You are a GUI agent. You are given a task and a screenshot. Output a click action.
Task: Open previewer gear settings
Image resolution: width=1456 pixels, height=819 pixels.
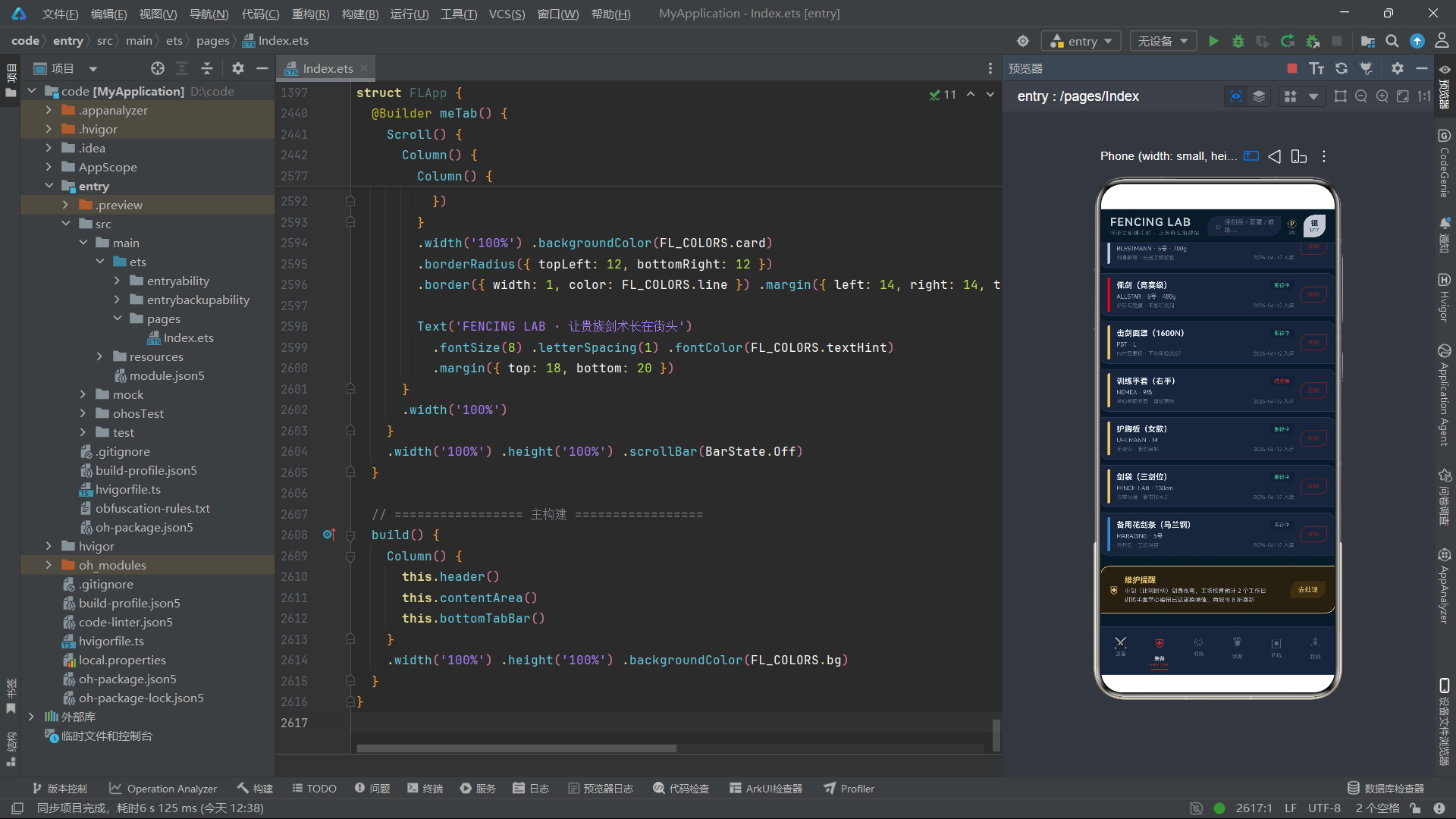[1398, 68]
